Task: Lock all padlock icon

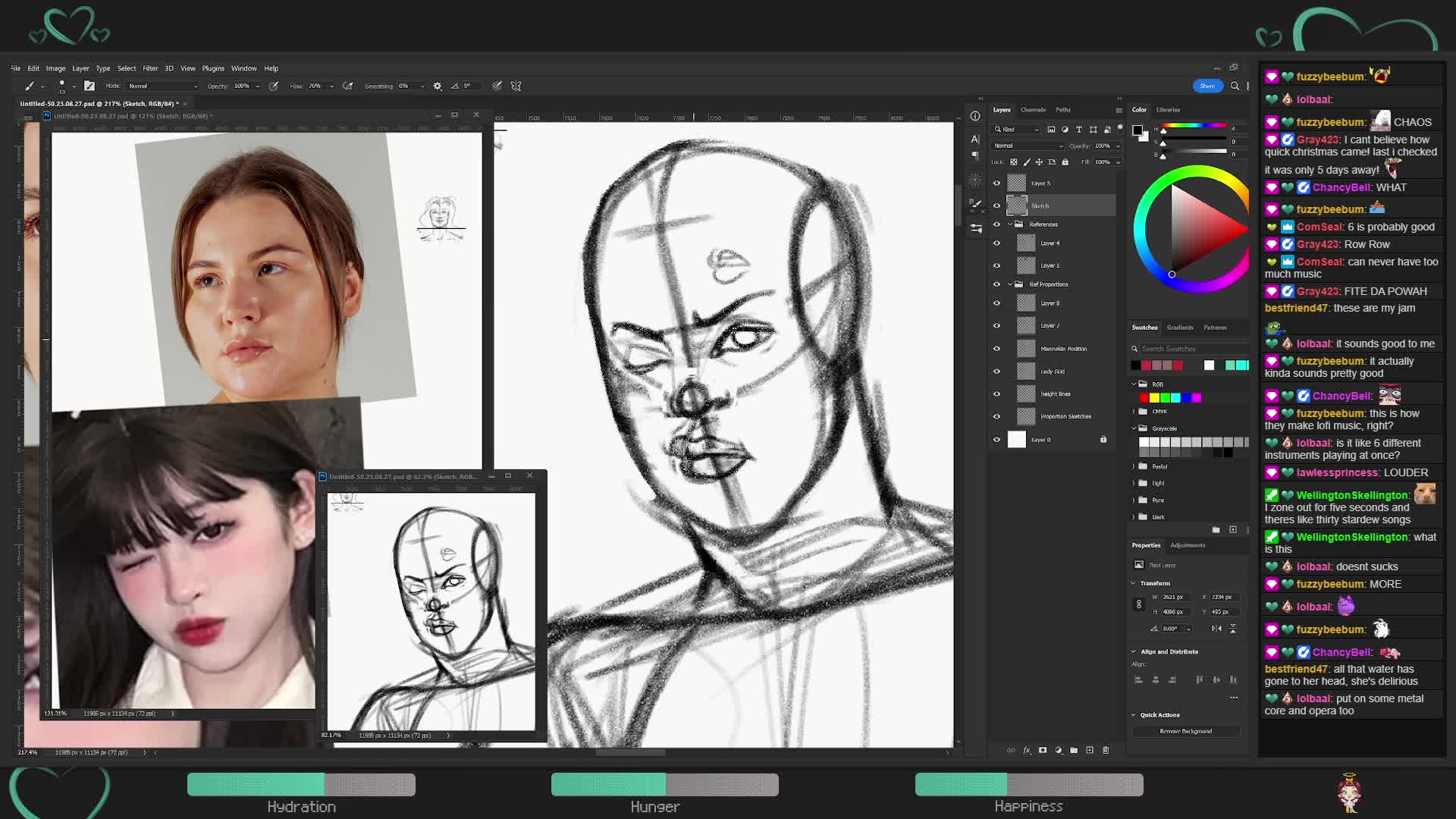Action: [1065, 162]
